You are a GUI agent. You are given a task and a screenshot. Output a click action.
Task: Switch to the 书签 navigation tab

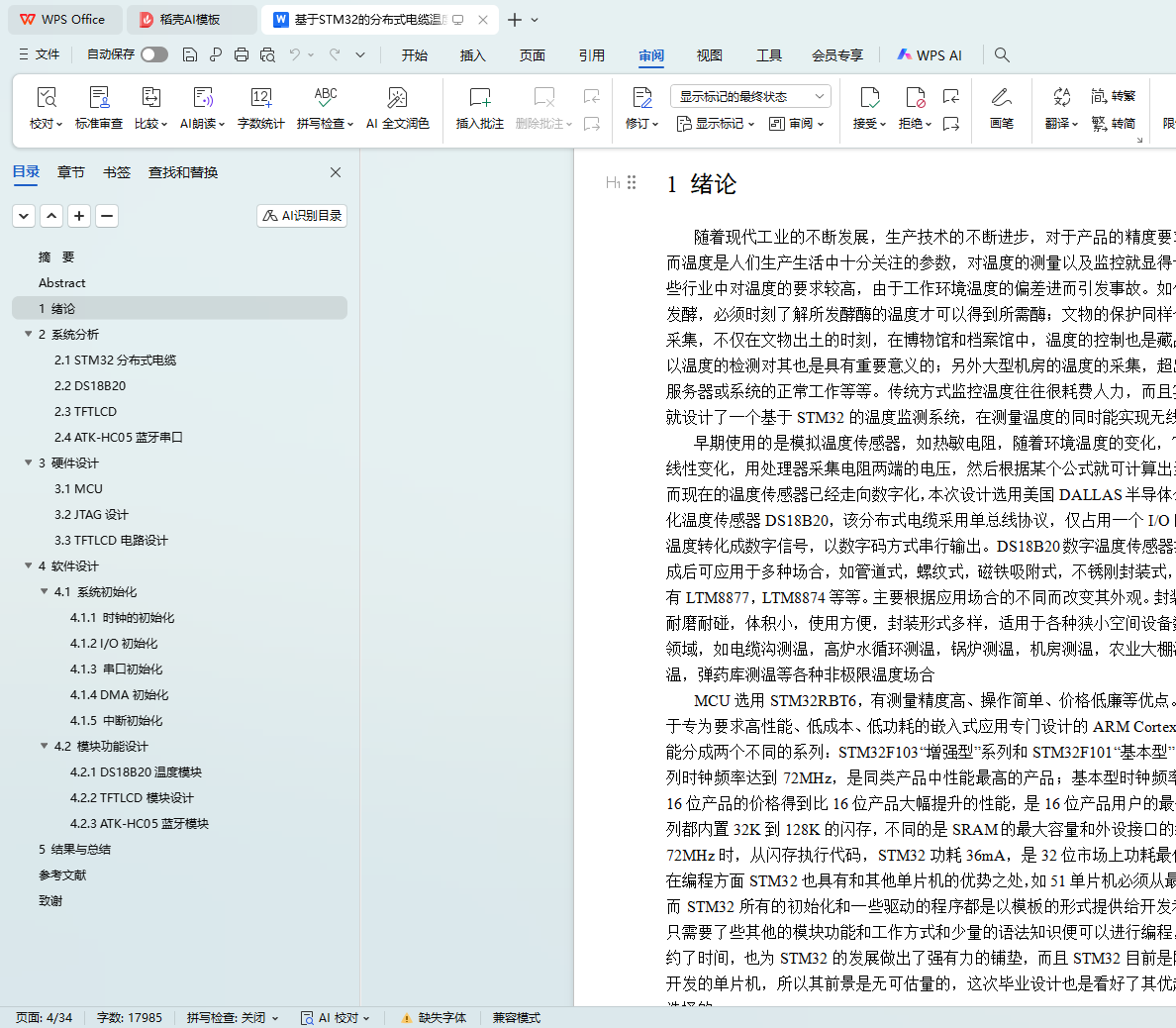click(x=117, y=172)
